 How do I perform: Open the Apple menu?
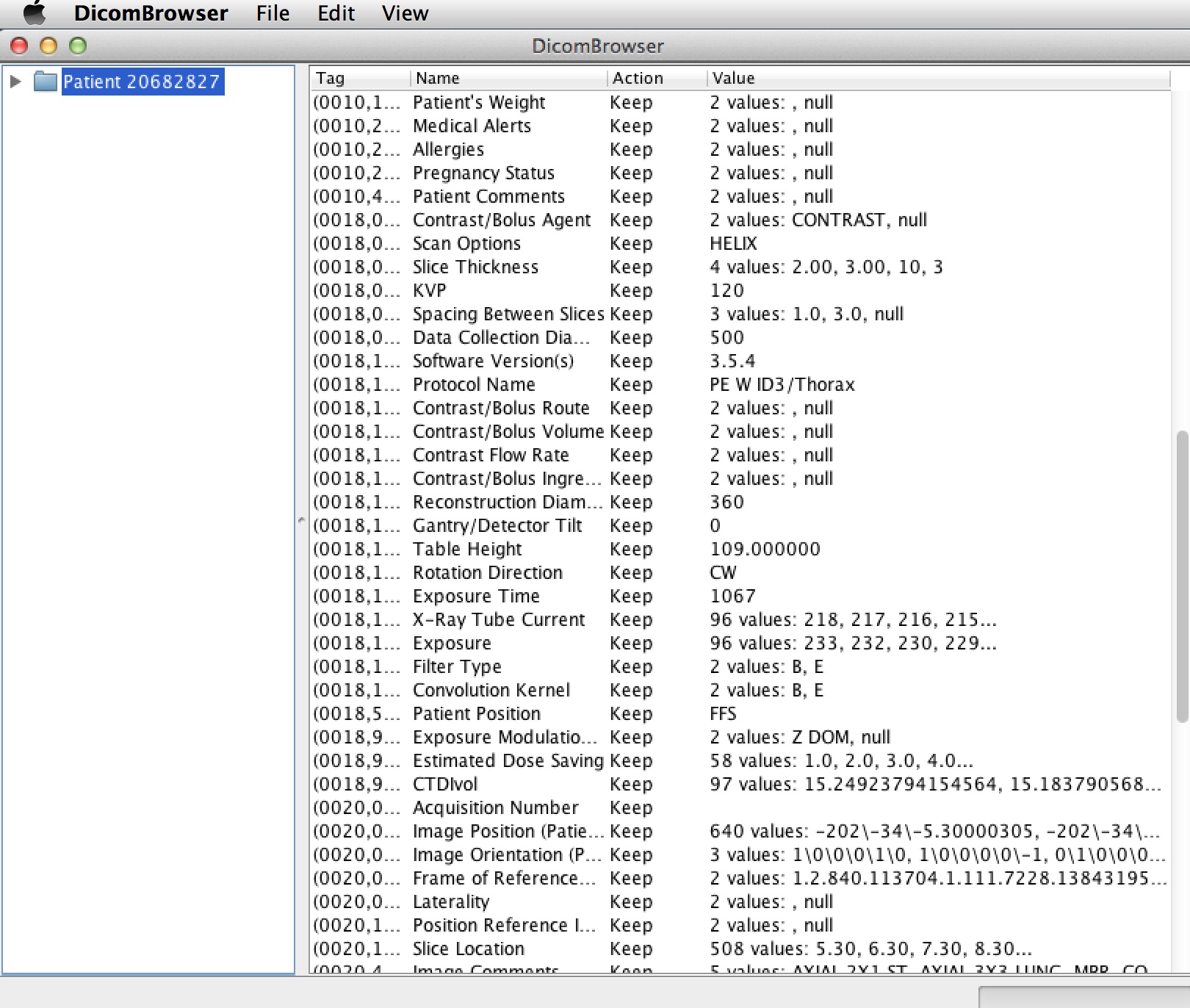point(34,13)
